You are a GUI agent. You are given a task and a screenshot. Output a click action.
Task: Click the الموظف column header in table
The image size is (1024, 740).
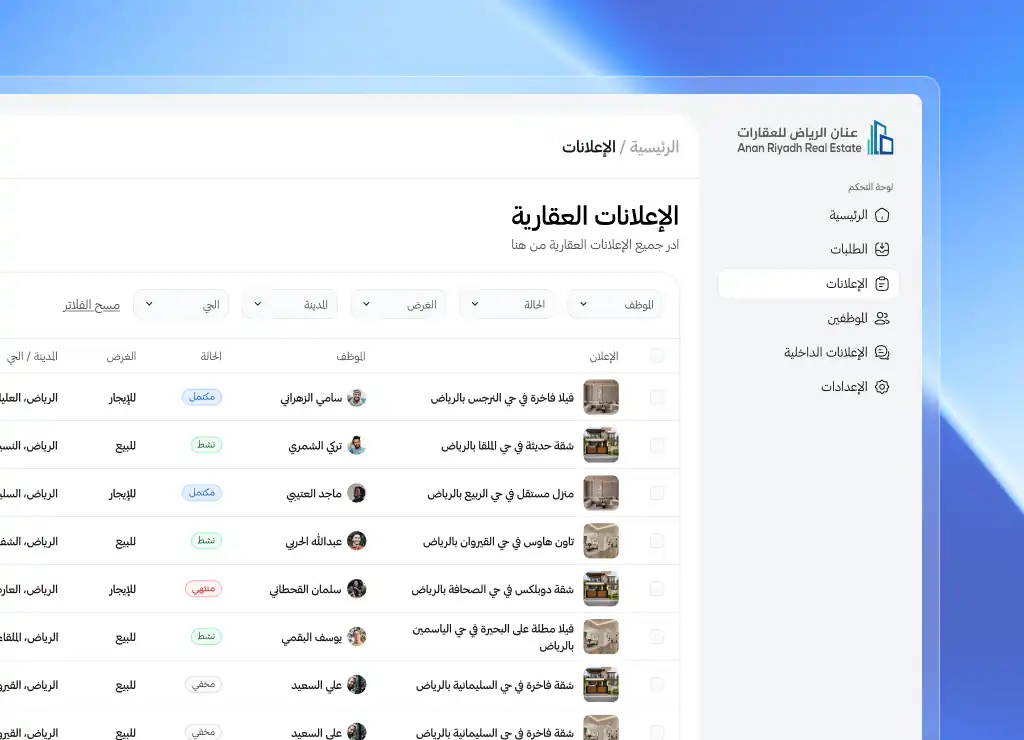[351, 356]
